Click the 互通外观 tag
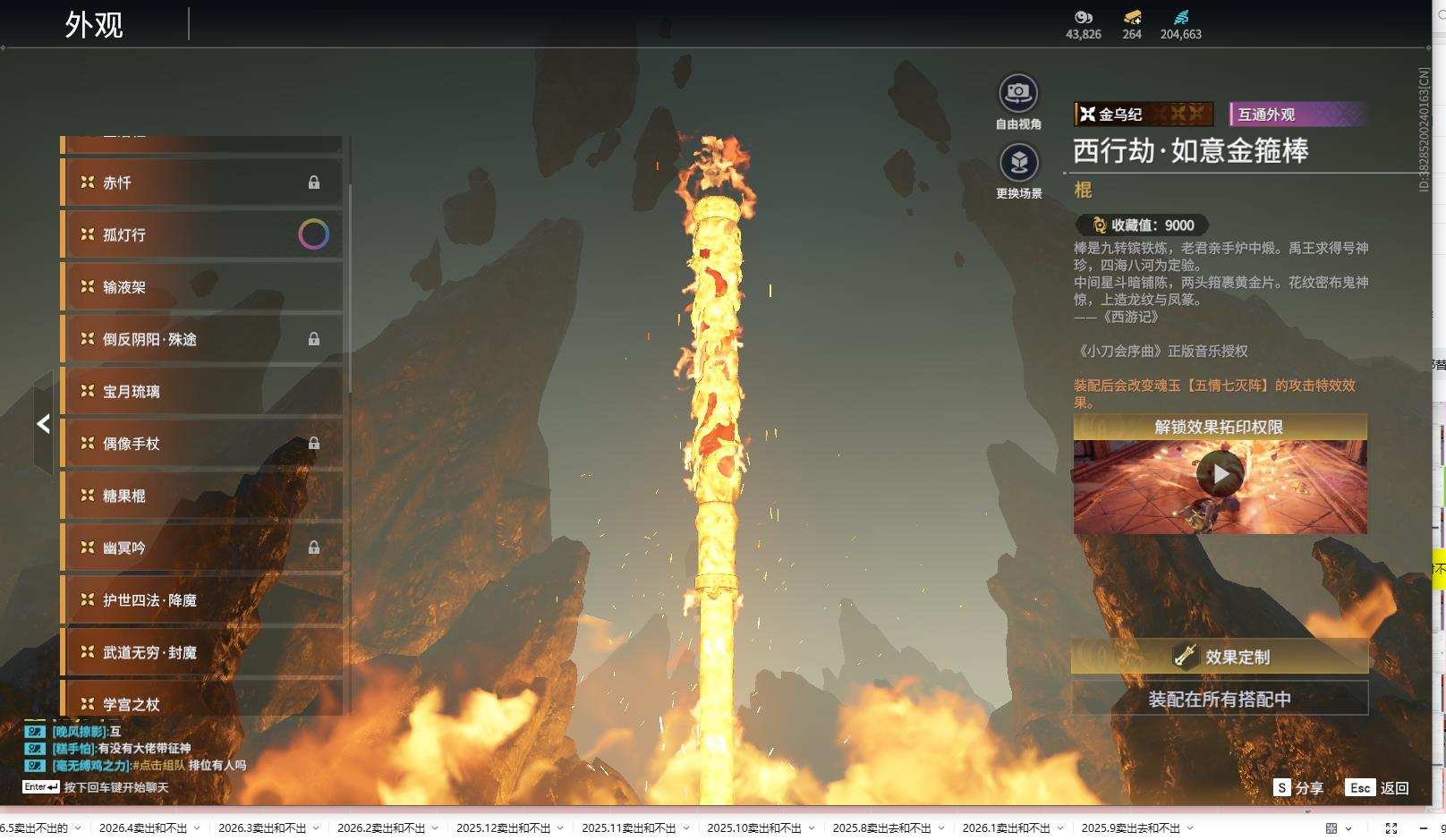Viewport: 1446px width, 840px height. point(1298,114)
